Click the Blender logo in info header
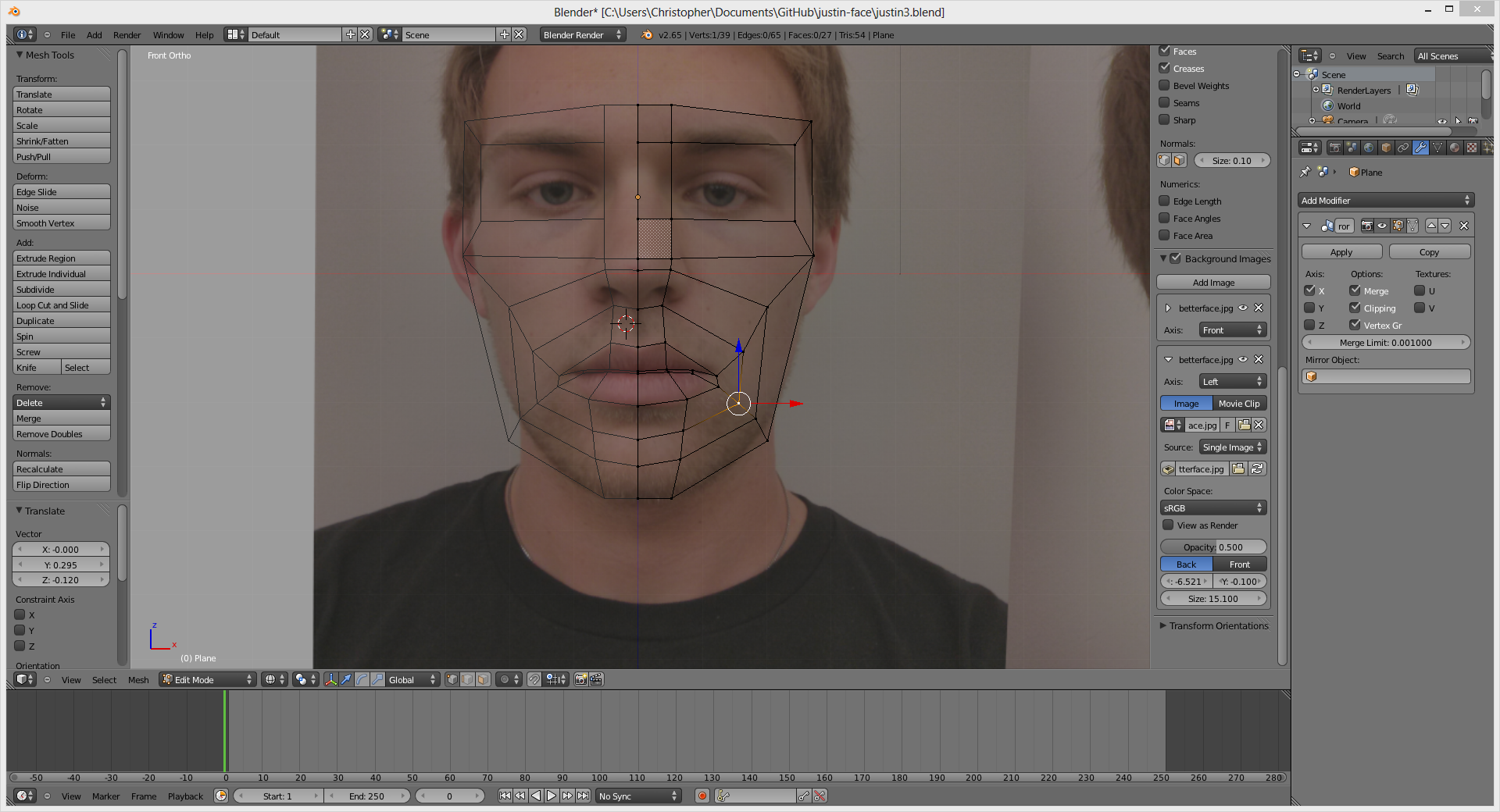This screenshot has height=812, width=1500. (x=647, y=34)
